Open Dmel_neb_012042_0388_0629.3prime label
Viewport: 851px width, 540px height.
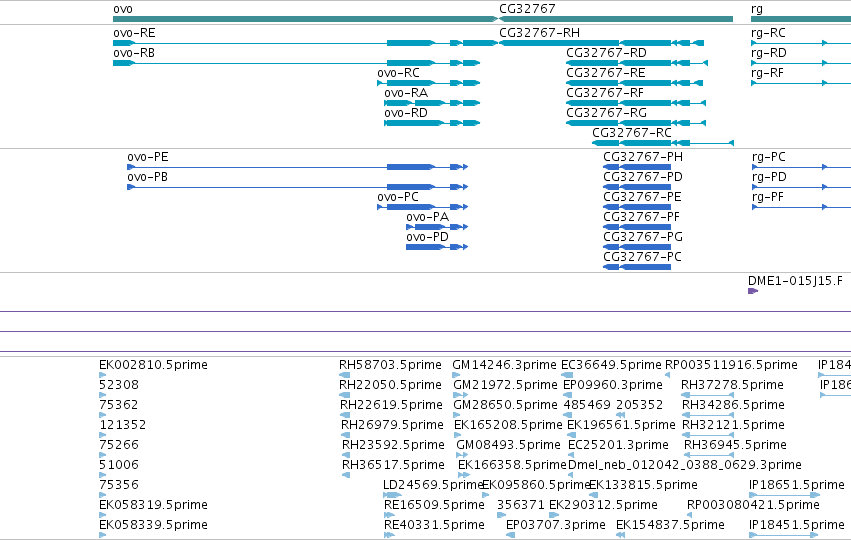685,465
